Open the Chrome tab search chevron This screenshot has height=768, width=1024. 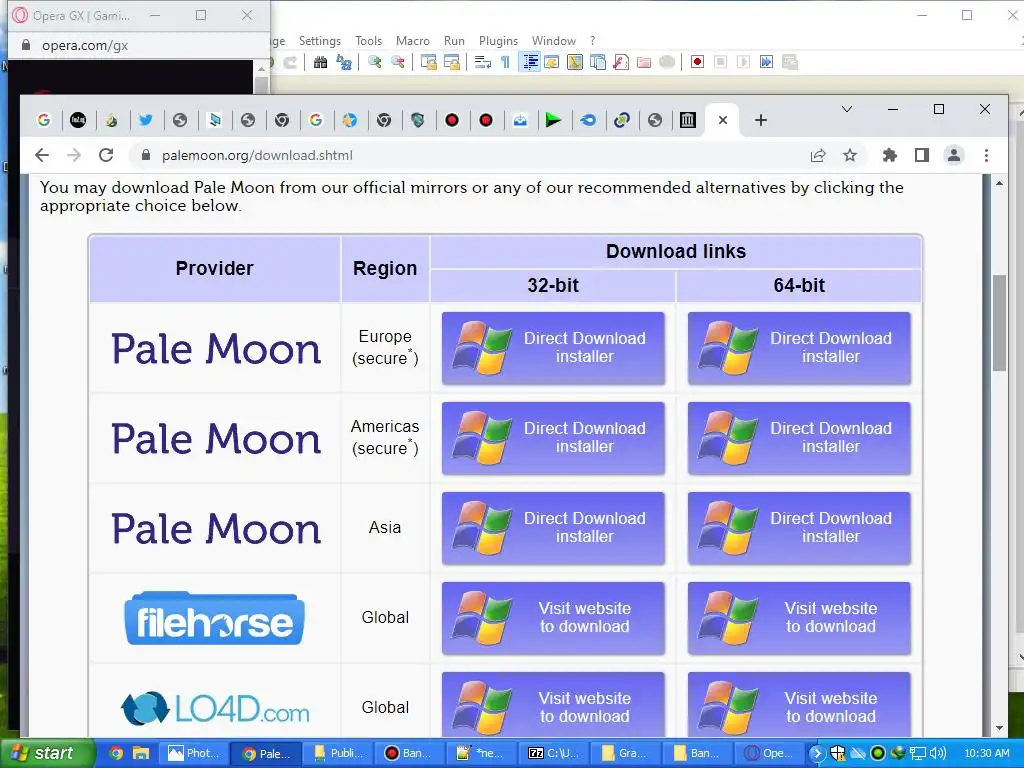click(847, 109)
